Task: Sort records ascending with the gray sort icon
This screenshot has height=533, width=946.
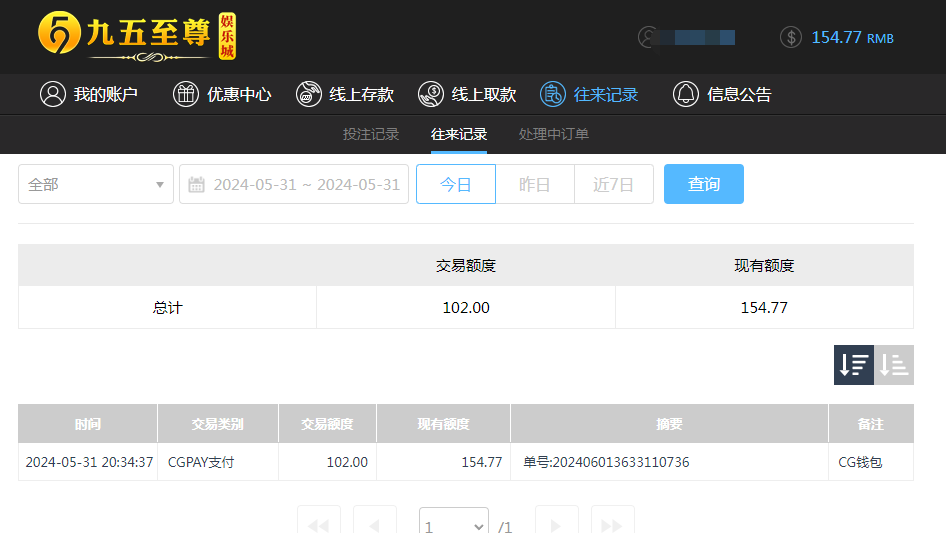Action: [x=894, y=365]
